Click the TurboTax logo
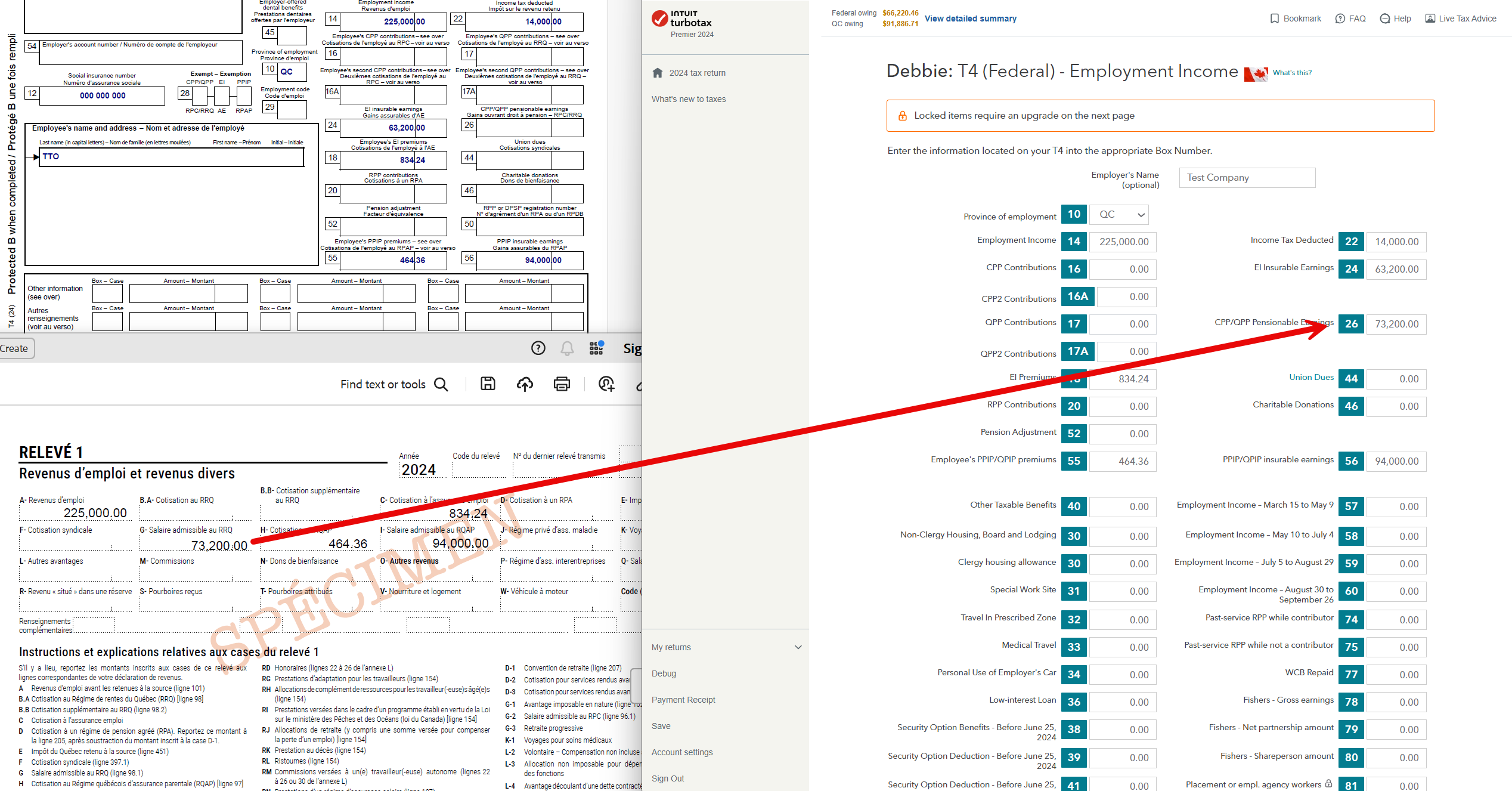Screen dimensions: 1512x791 coord(681,19)
